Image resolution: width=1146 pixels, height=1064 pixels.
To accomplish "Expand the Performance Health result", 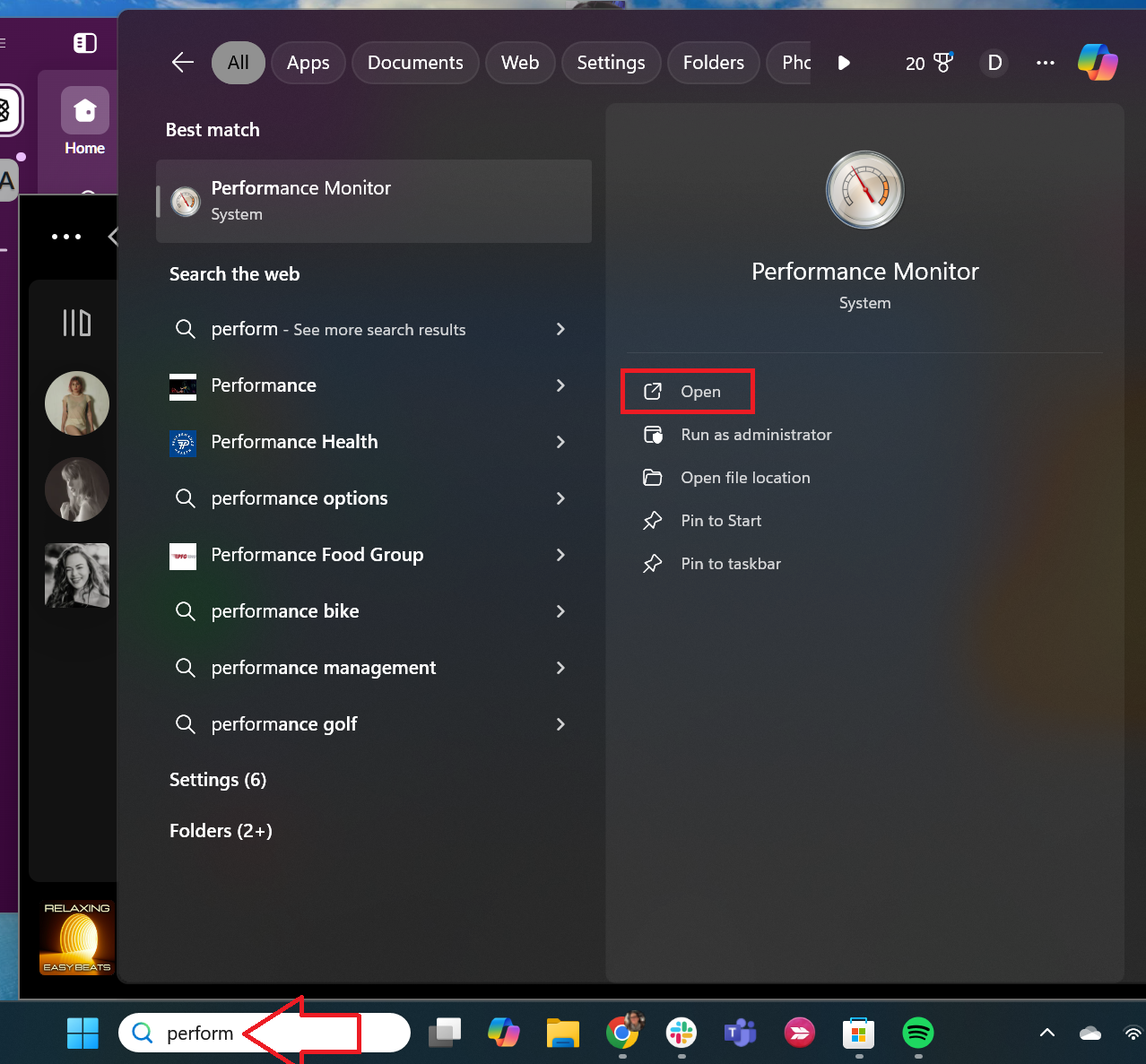I will tap(560, 442).
